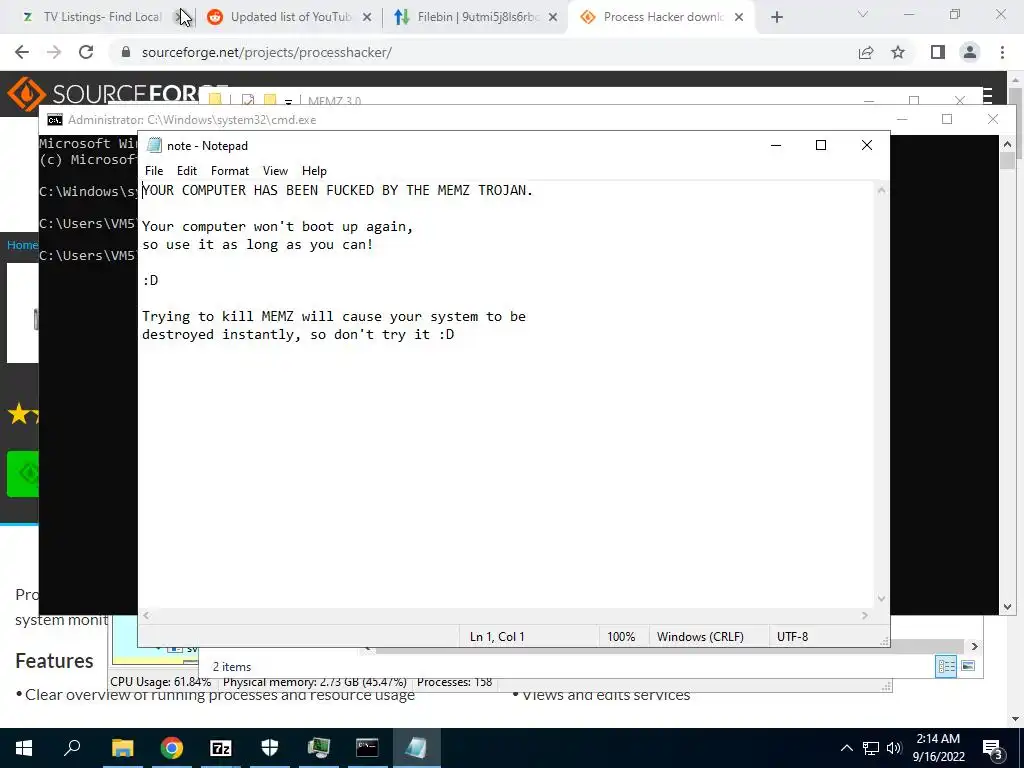Show hidden system tray icons
Screen dimensions: 1024x768
[846, 748]
